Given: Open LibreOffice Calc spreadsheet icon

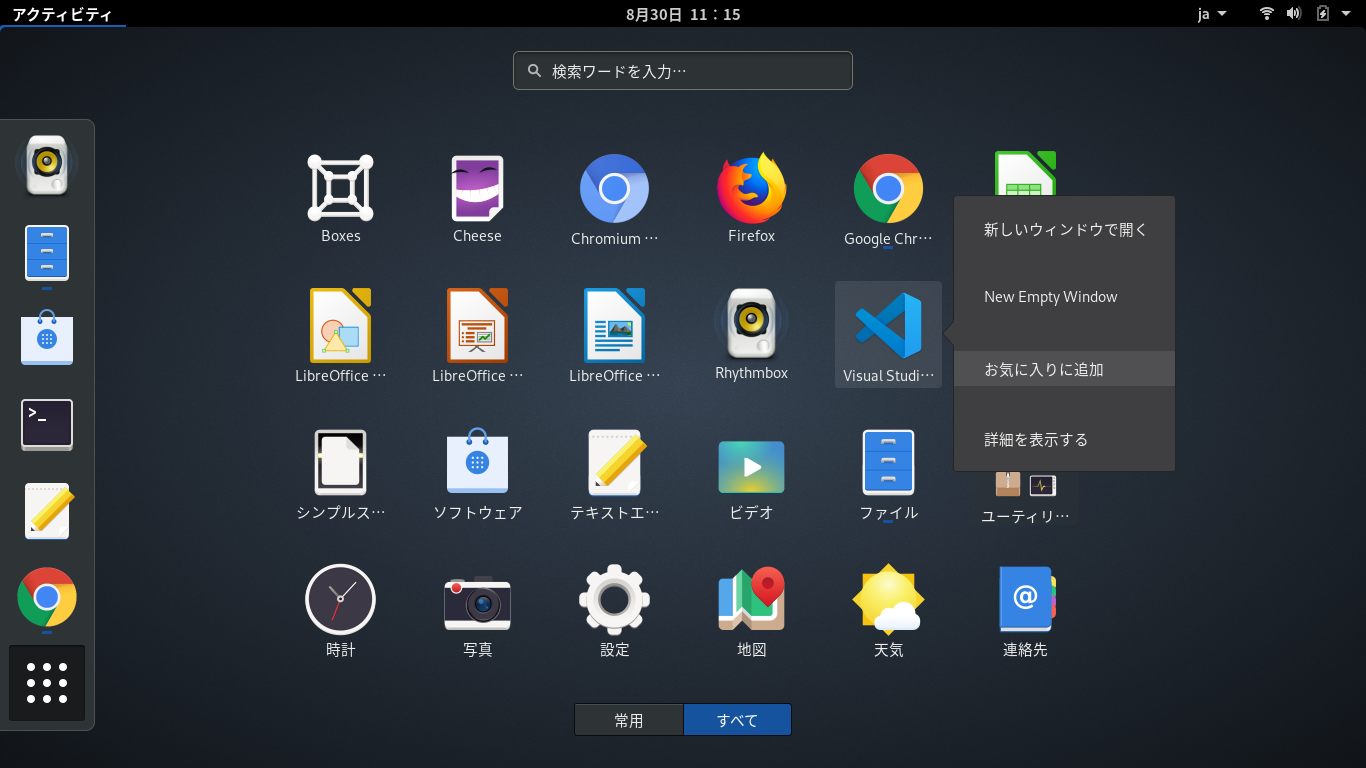Looking at the screenshot, I should [x=1025, y=173].
